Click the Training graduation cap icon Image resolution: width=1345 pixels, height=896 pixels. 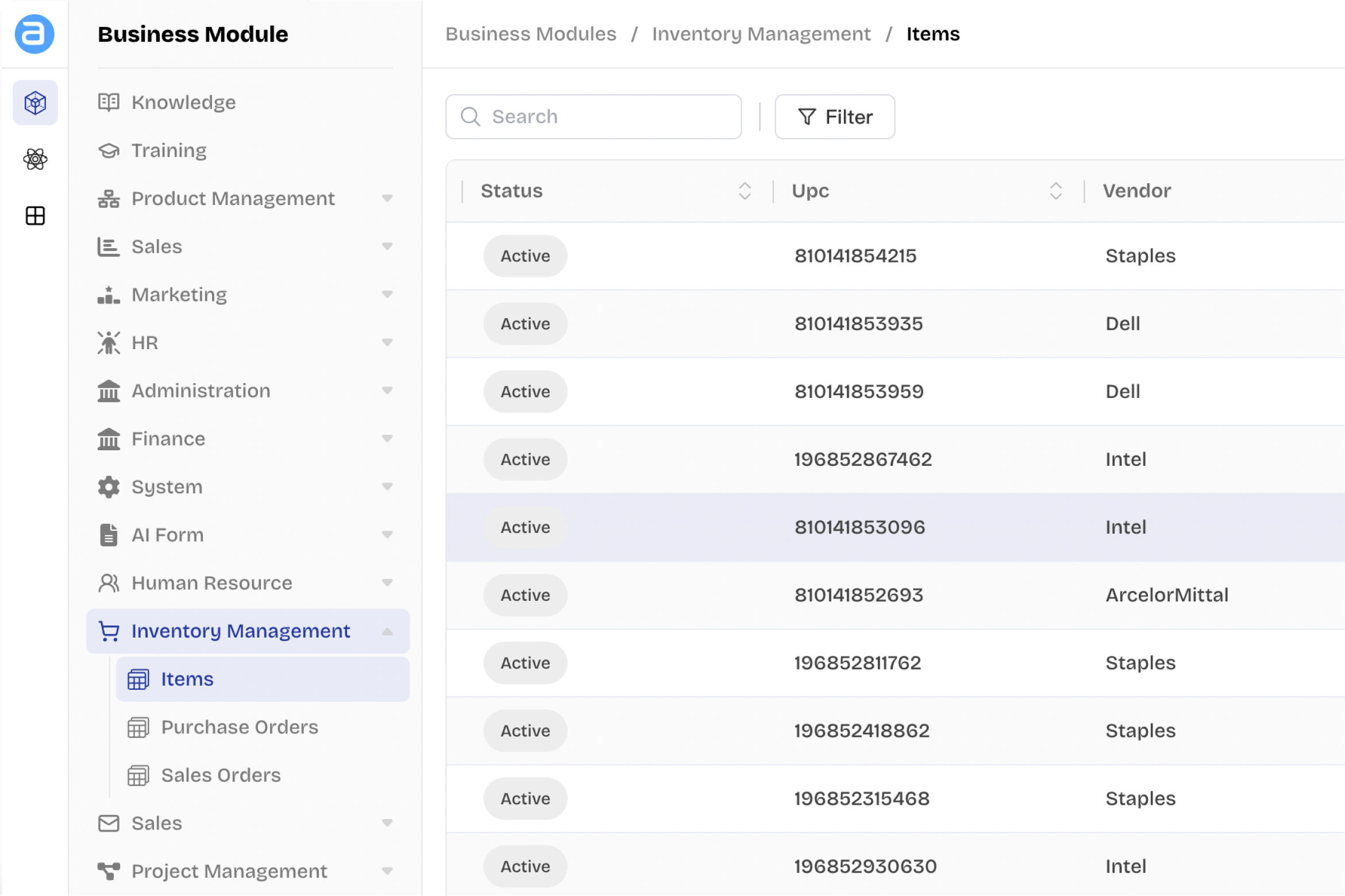point(109,150)
